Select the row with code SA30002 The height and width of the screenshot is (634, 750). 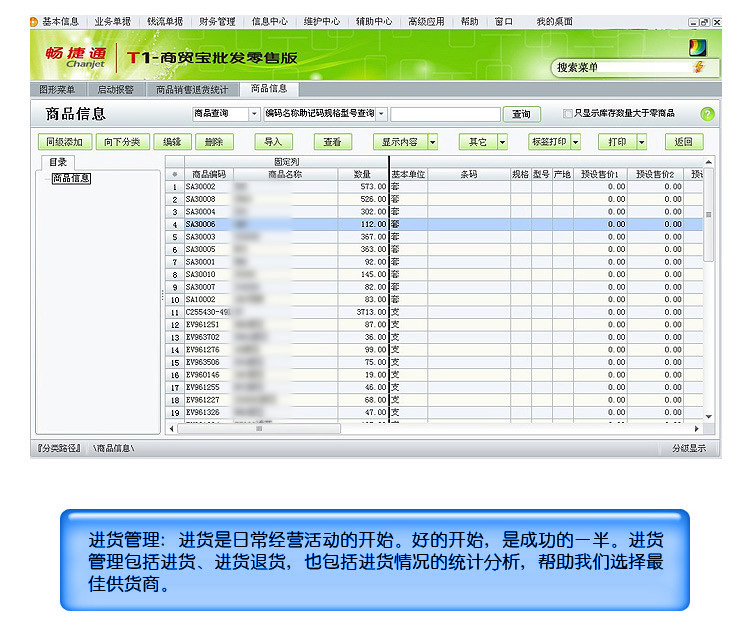[434, 187]
